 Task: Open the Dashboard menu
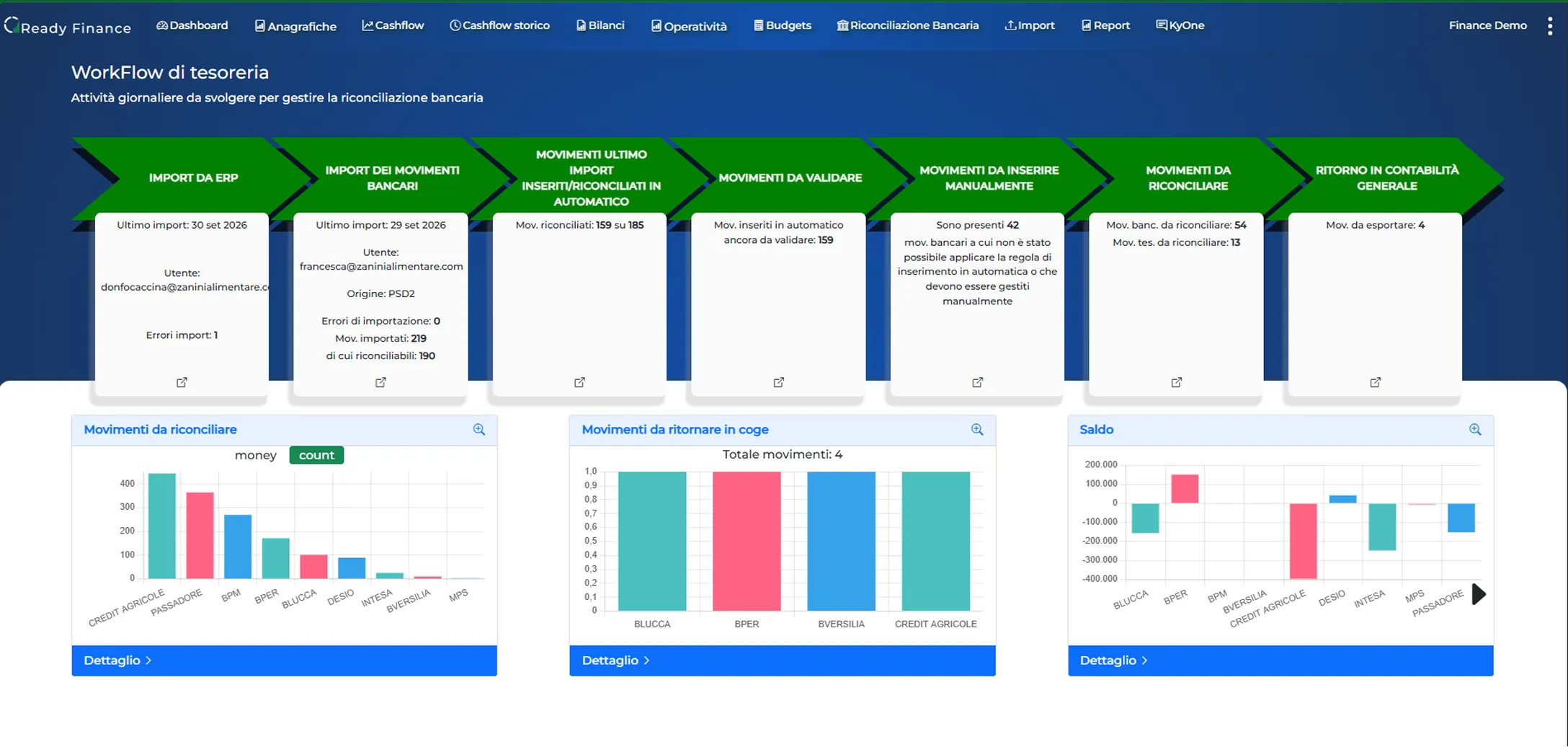(x=192, y=25)
